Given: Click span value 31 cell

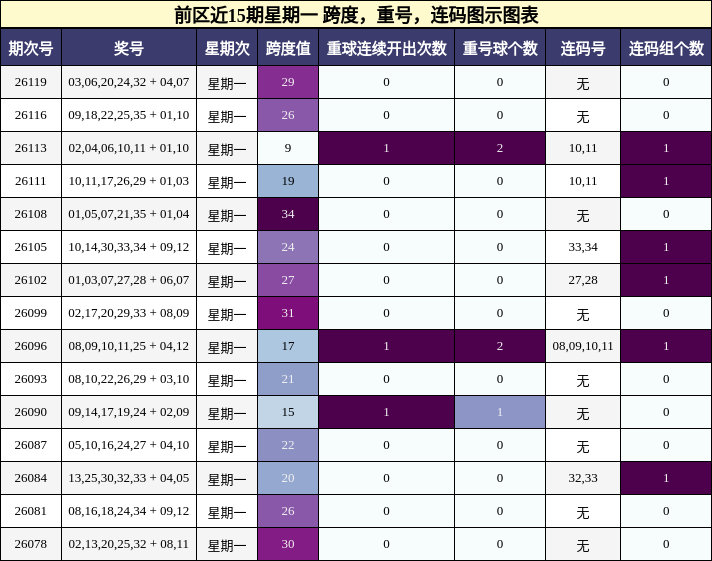Looking at the screenshot, I should [x=288, y=313].
